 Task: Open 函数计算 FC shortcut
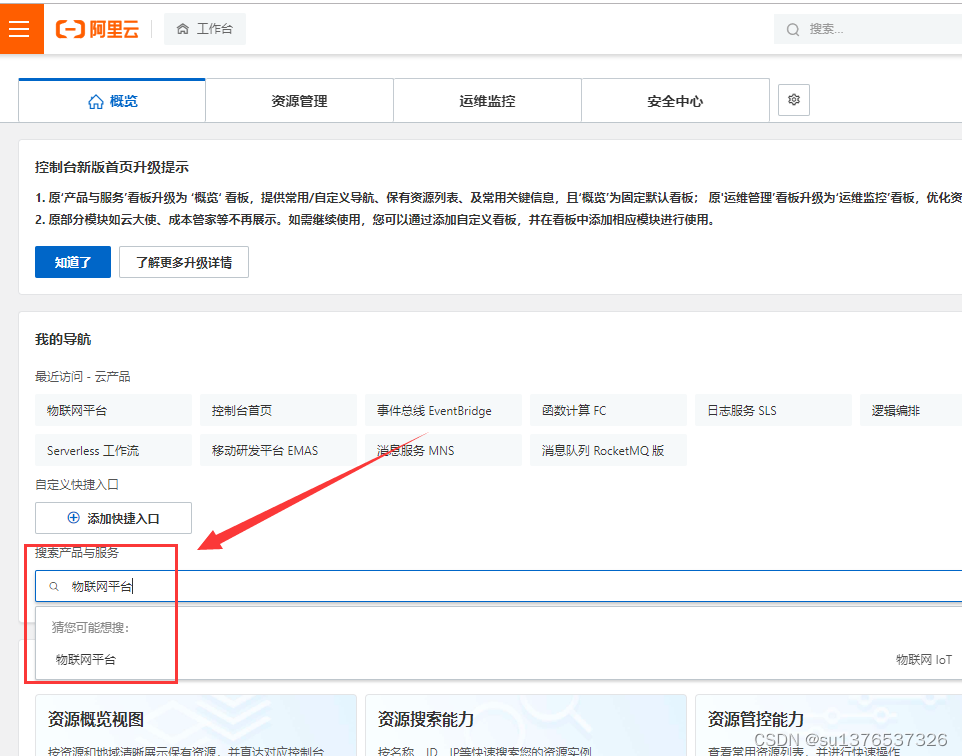tap(609, 411)
